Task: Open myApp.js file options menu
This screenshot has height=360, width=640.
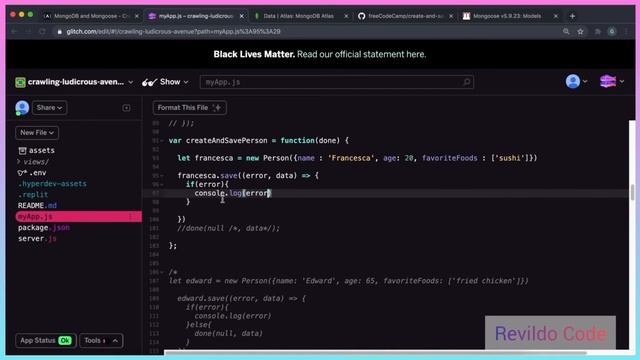Action: pos(131,216)
